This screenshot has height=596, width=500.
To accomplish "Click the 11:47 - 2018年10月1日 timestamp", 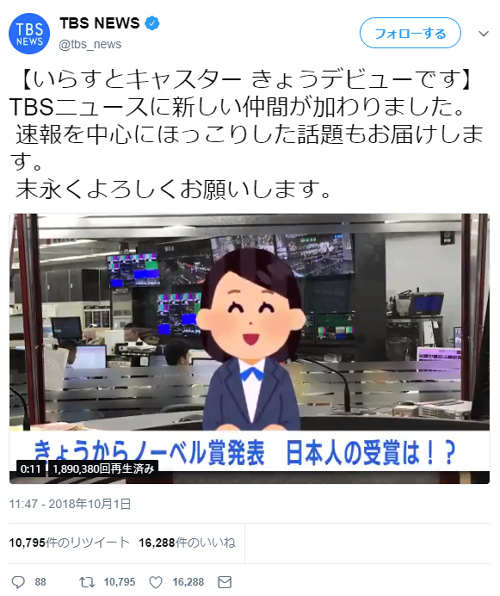I will [x=70, y=504].
